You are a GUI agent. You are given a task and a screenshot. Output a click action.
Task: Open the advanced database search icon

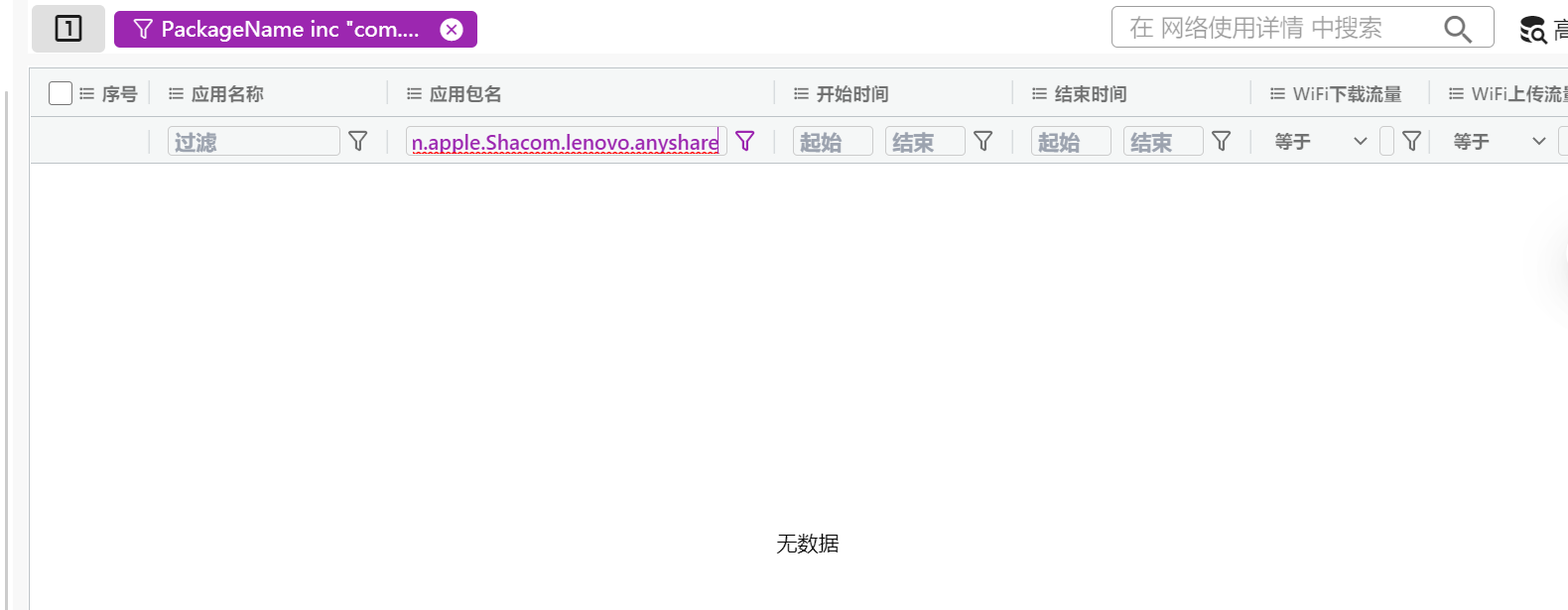1533,30
